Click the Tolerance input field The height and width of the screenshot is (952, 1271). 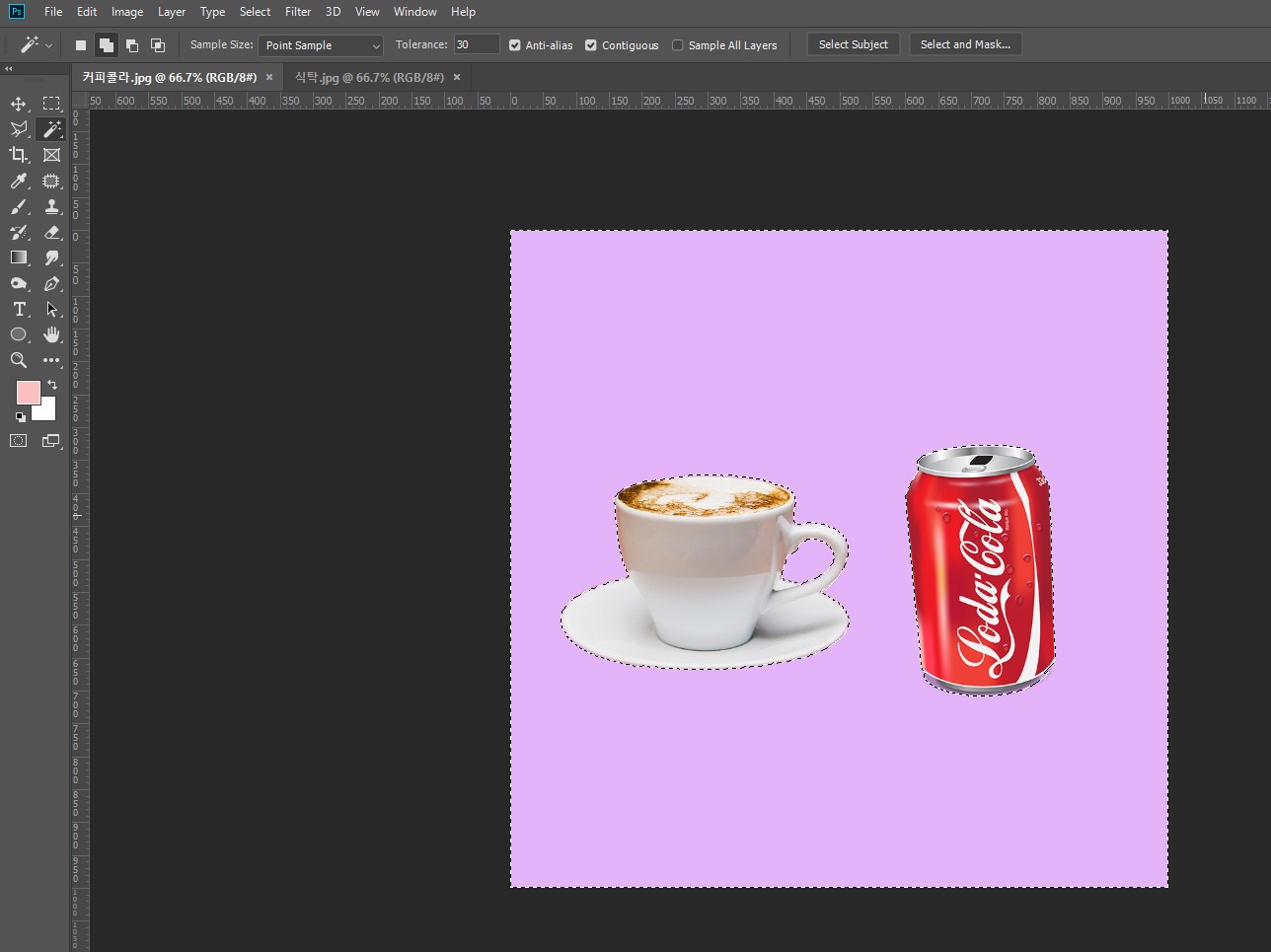click(477, 44)
